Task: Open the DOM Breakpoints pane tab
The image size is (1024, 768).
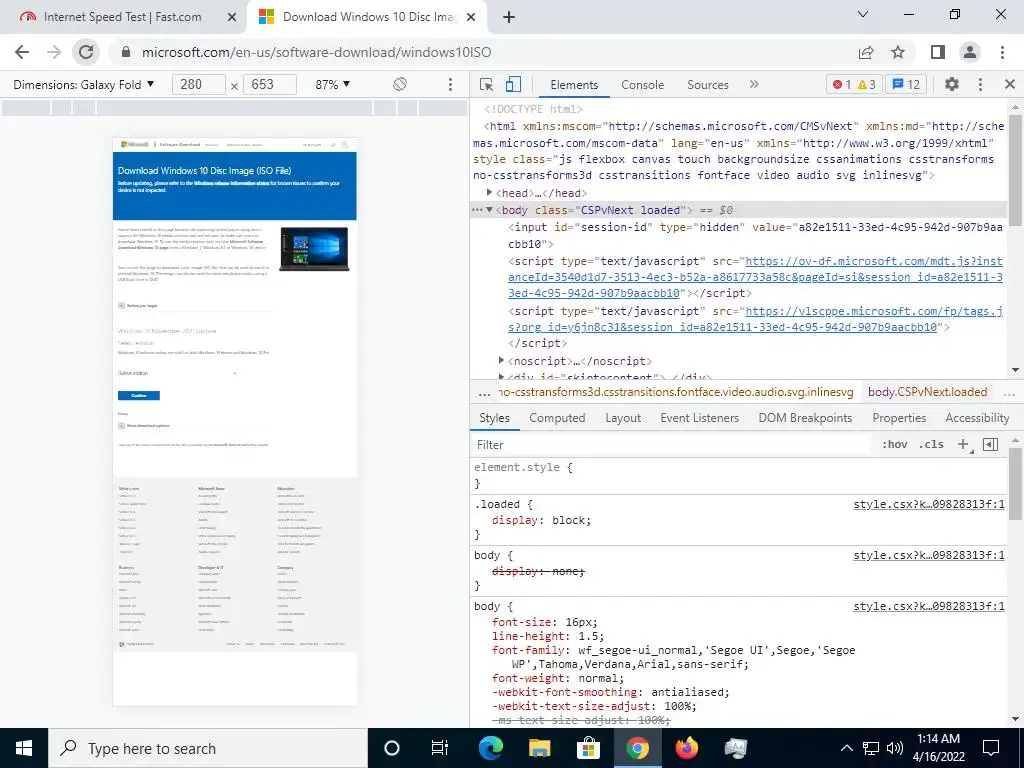Action: click(x=805, y=418)
